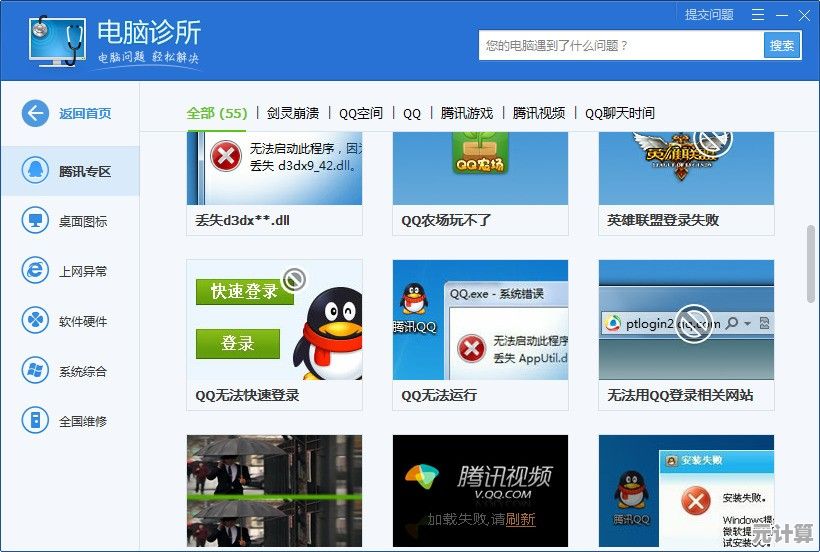820x552 pixels.
Task: Open the 上网异常 browser icon
Action: pos(35,270)
